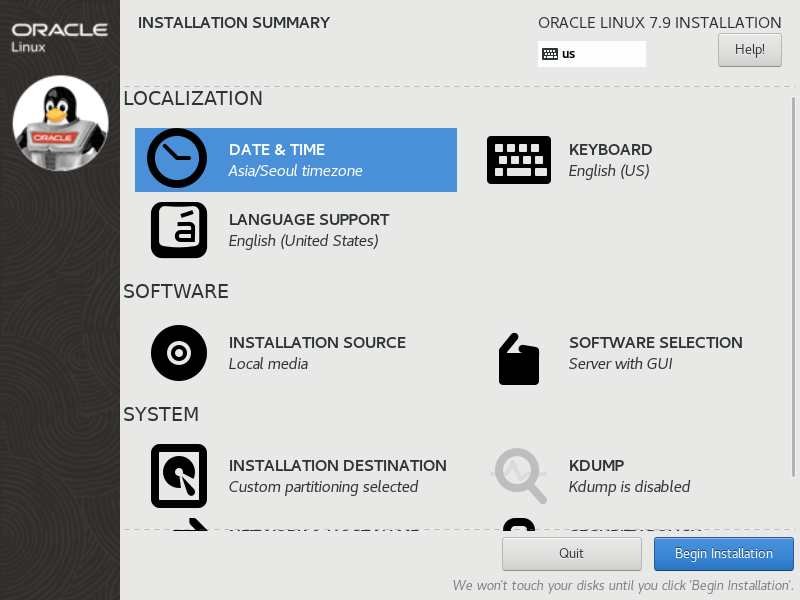The height and width of the screenshot is (600, 800).
Task: Click Begin Installation button
Action: pos(723,554)
